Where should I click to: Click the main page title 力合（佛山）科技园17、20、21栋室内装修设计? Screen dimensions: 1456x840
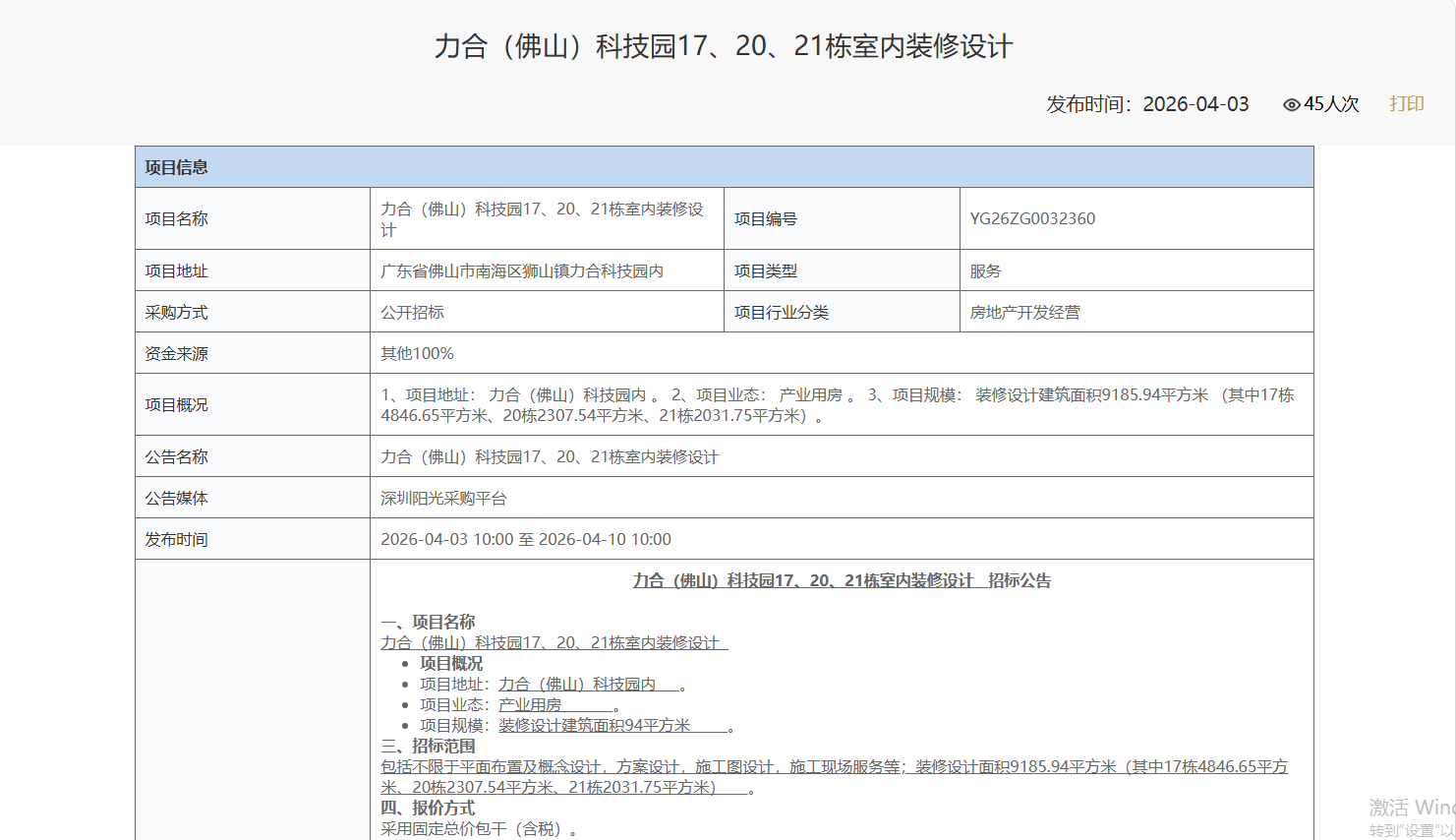pos(726,45)
